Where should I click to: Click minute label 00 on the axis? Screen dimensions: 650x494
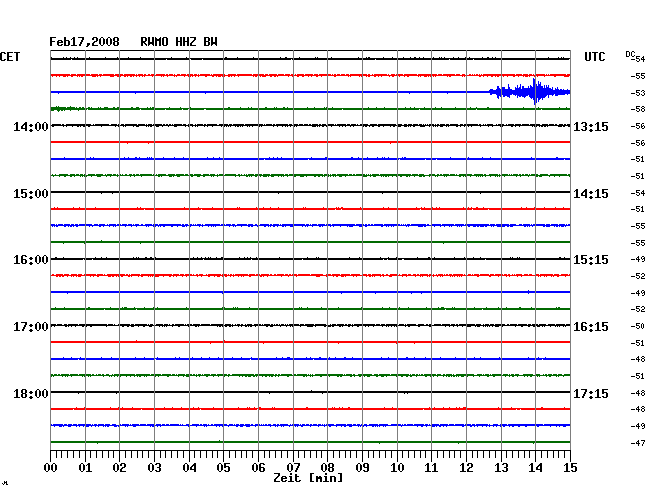click(51, 468)
